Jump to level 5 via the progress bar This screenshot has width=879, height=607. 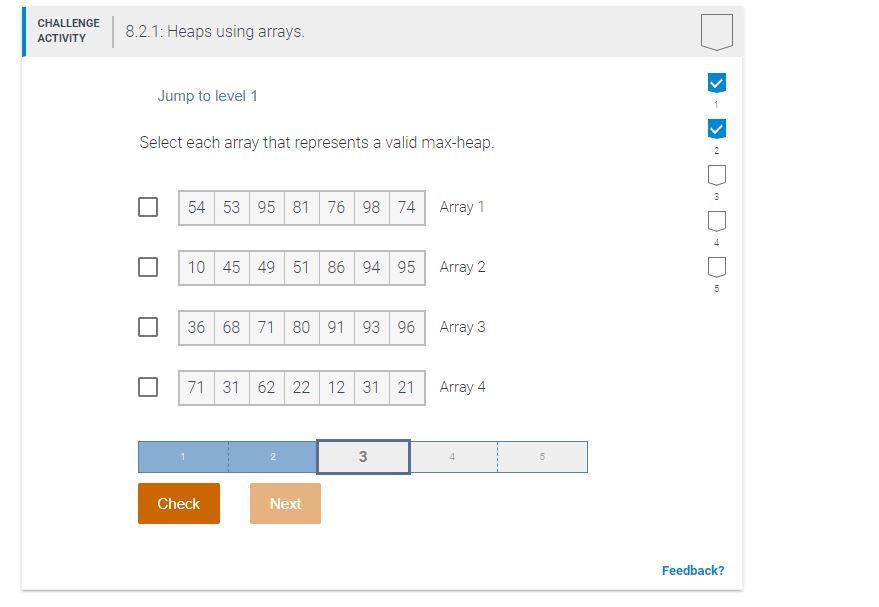[x=542, y=456]
